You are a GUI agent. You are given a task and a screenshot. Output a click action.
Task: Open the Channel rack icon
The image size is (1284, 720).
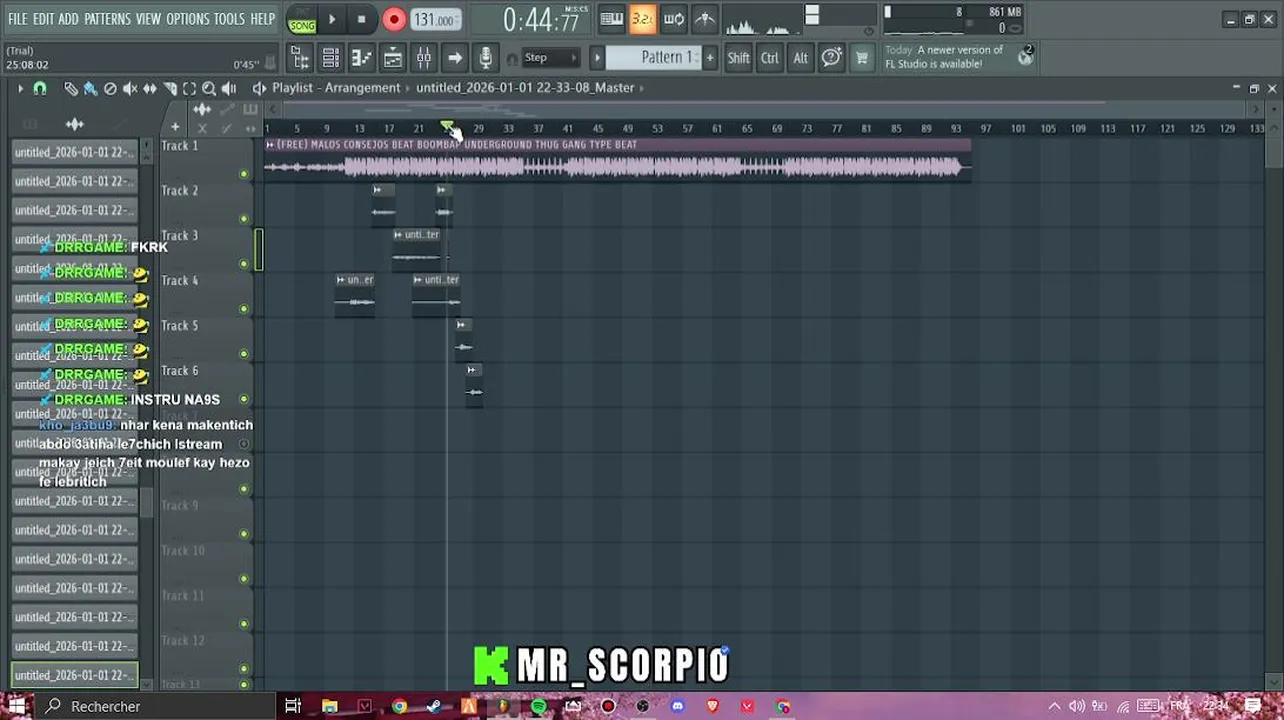[x=331, y=58]
